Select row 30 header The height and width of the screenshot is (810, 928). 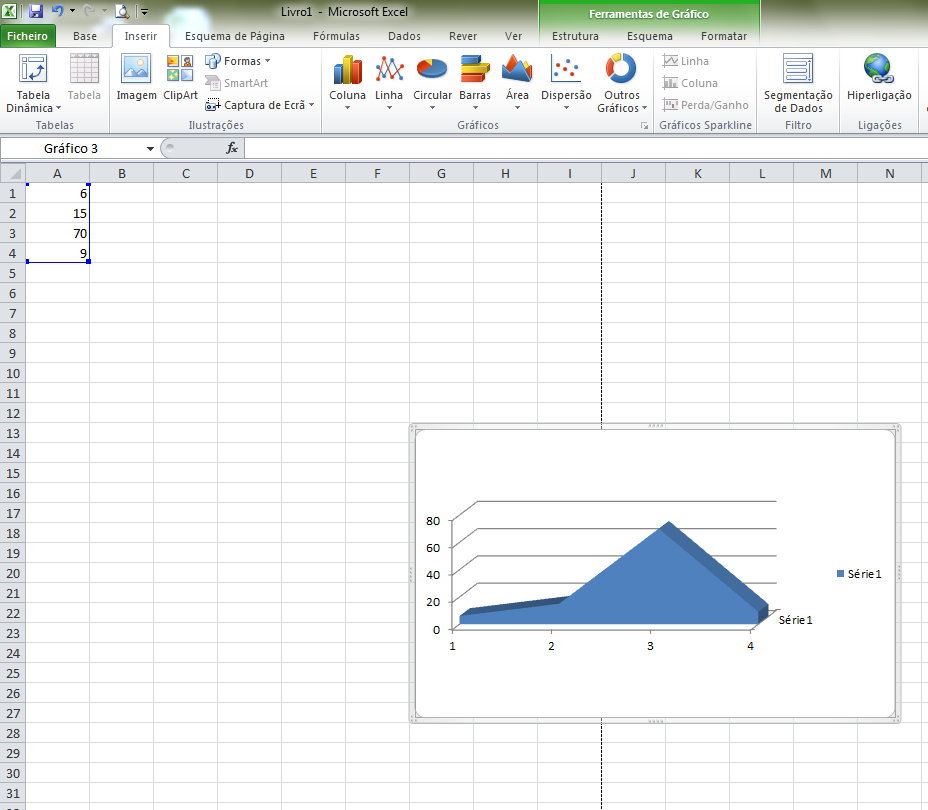coord(12,773)
